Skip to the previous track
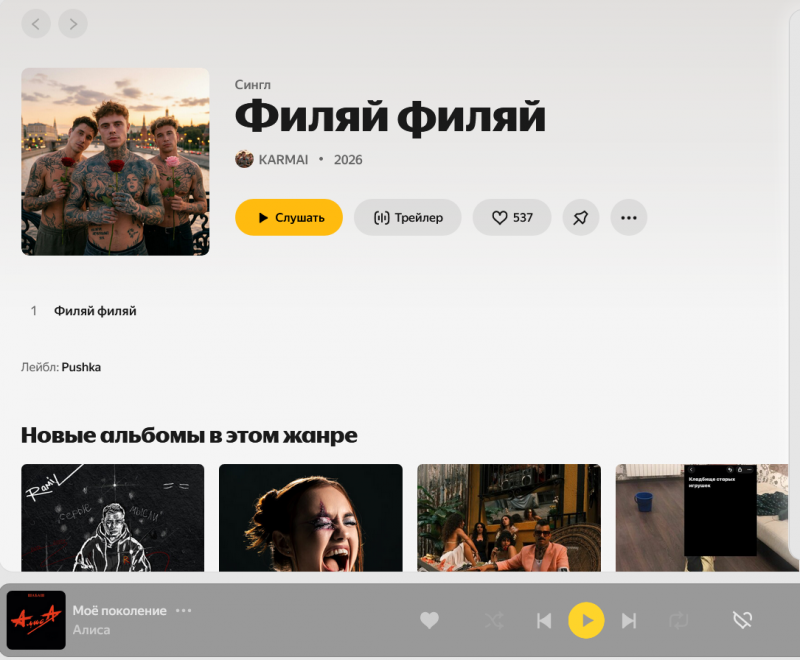Screen dimensions: 800x660 click(544, 621)
